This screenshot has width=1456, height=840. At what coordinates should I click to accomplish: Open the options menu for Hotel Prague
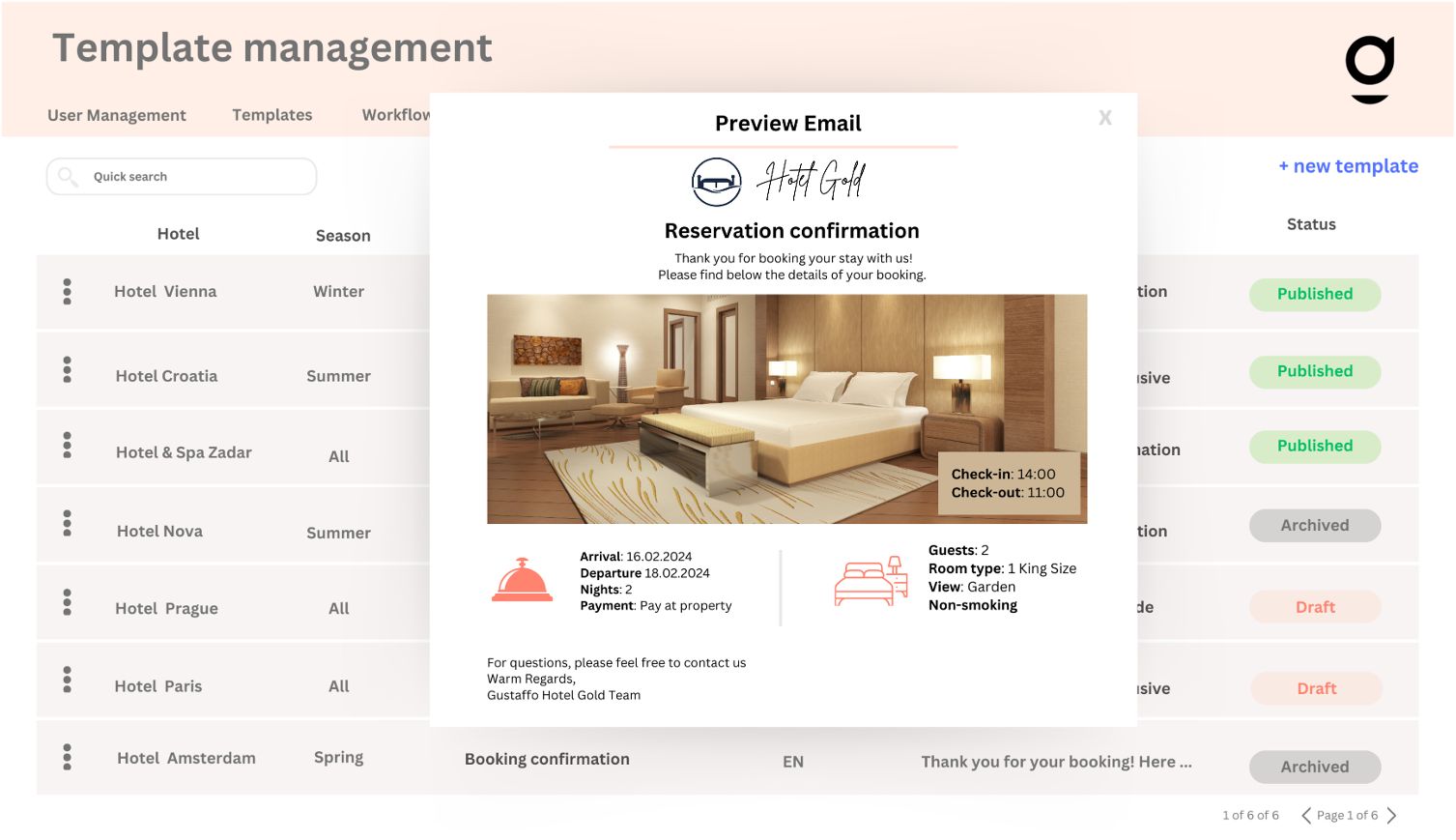tap(67, 602)
